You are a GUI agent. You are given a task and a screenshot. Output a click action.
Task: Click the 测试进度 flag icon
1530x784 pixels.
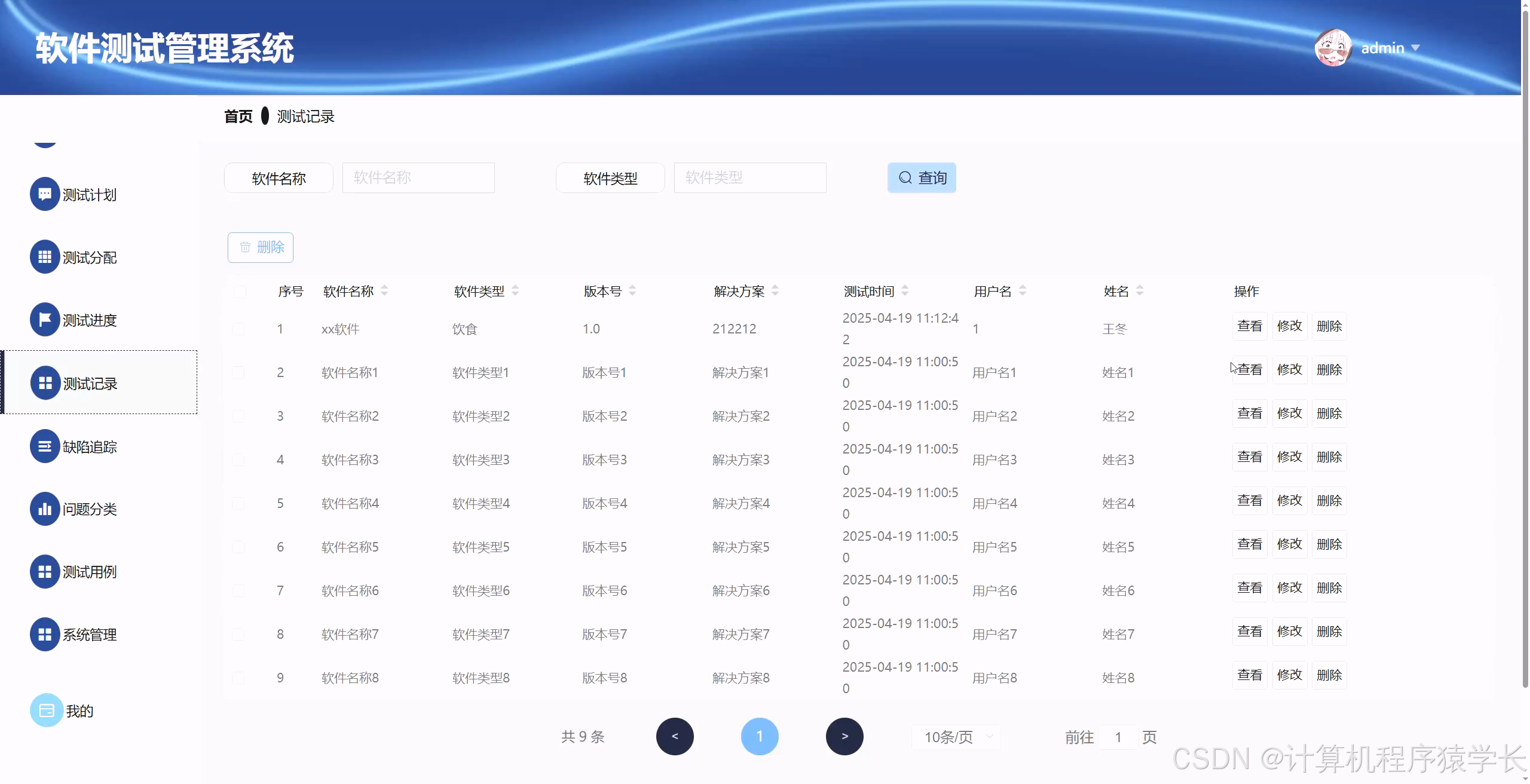(x=45, y=320)
